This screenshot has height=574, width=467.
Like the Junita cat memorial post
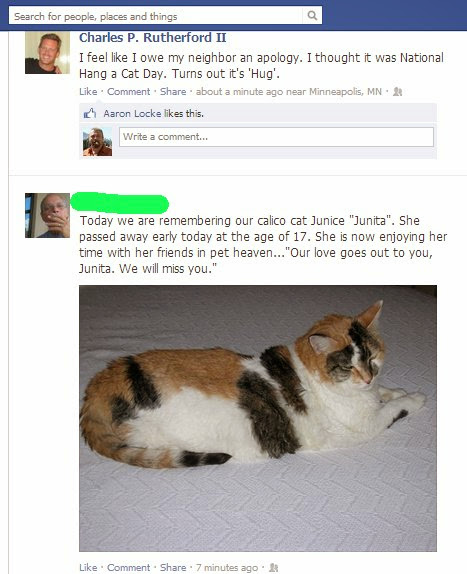[x=88, y=567]
